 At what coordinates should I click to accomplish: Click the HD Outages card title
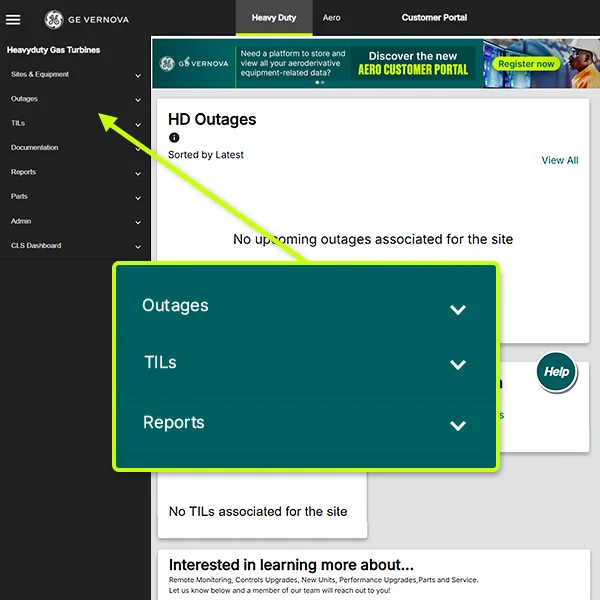(212, 119)
